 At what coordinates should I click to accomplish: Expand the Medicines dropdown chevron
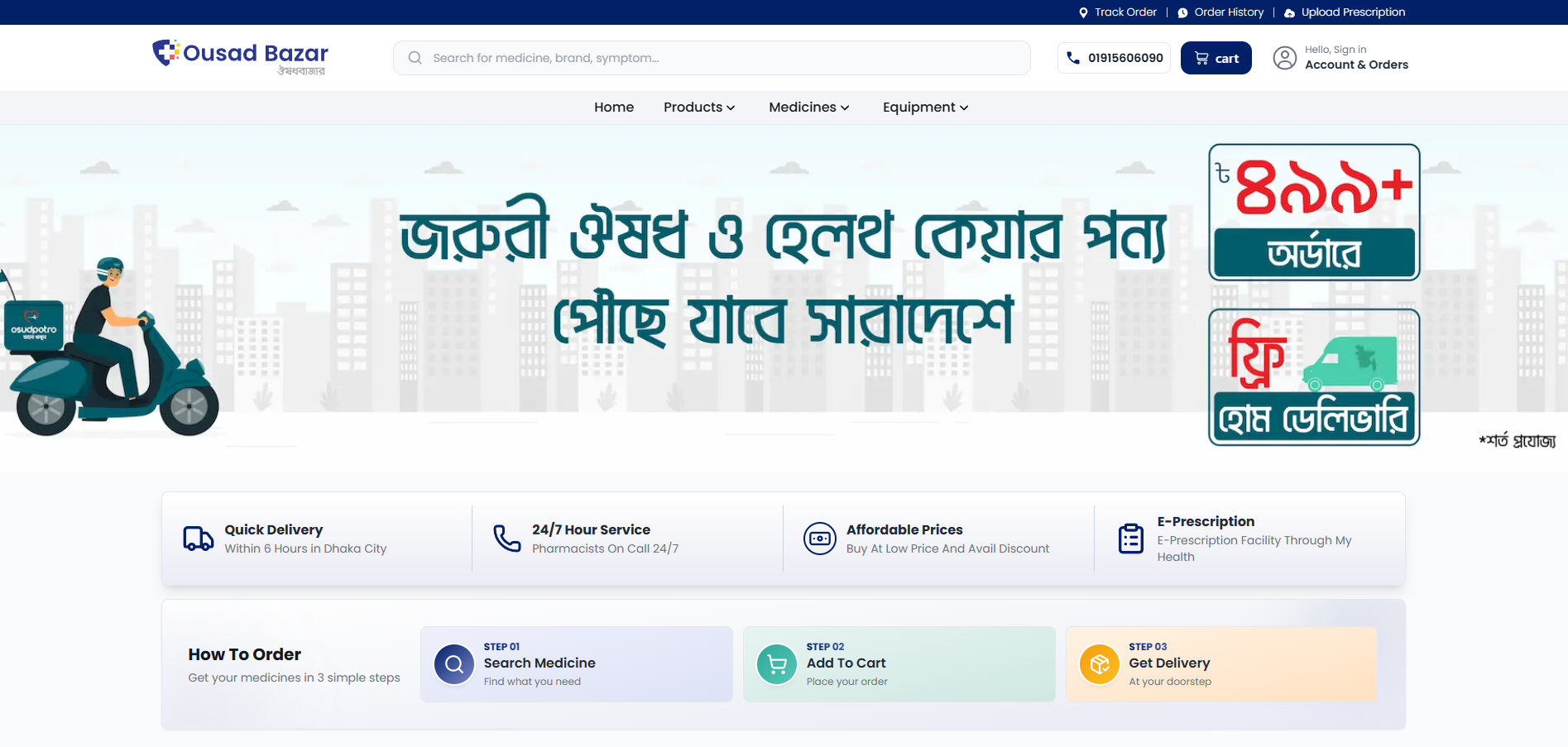[845, 108]
